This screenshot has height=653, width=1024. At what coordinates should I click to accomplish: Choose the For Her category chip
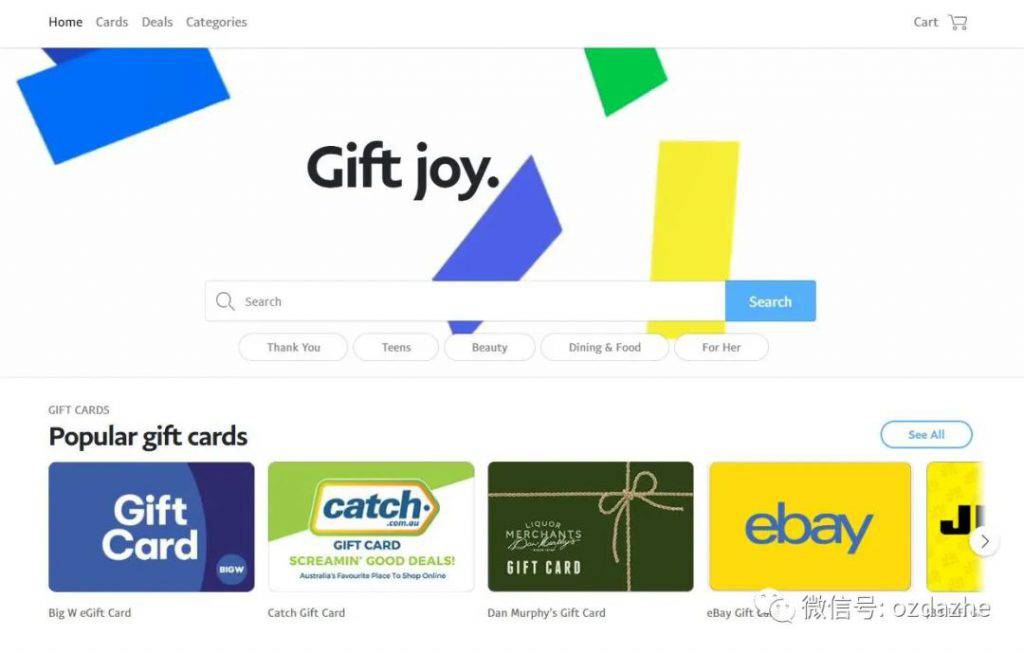[x=722, y=347]
